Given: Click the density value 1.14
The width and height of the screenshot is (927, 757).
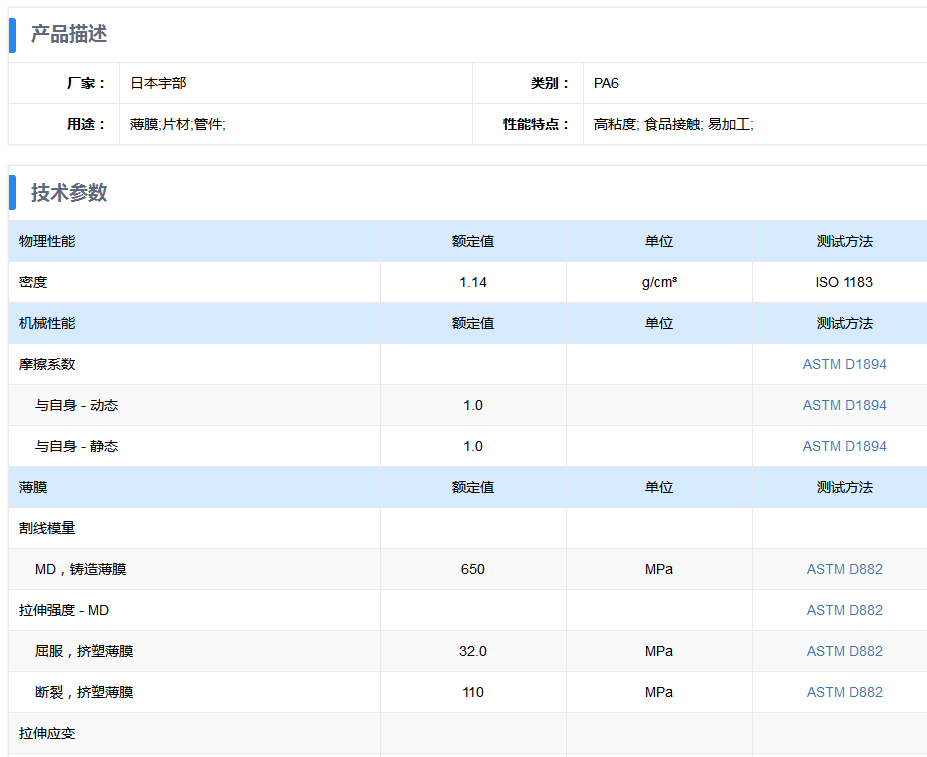Looking at the screenshot, I should [x=473, y=282].
